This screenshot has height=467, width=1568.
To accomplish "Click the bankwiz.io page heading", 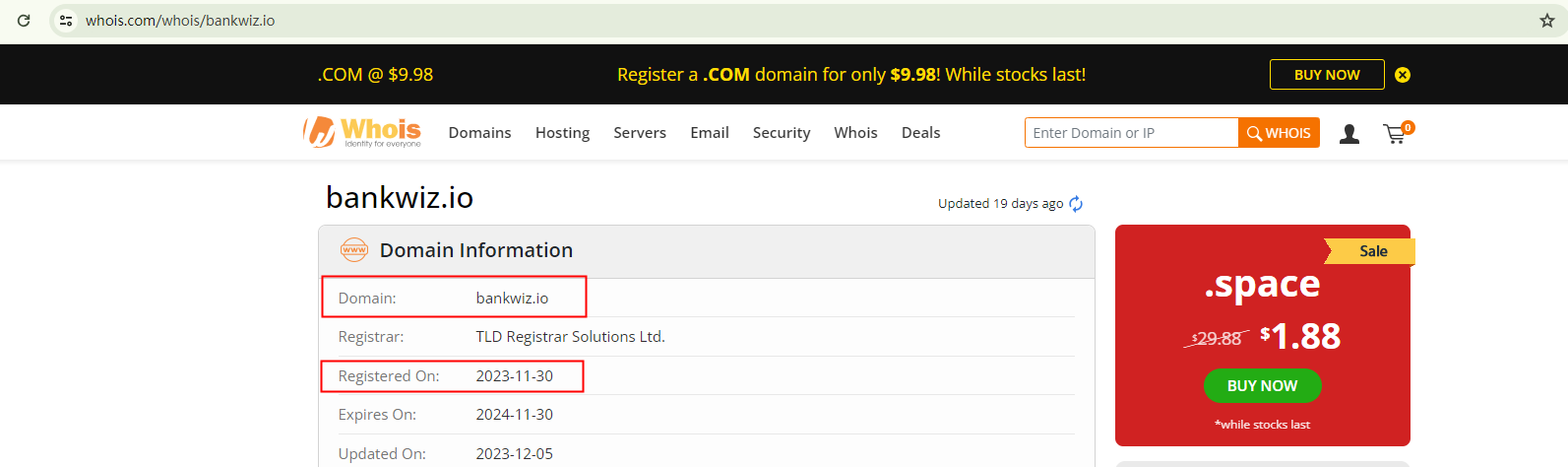I will click(400, 197).
